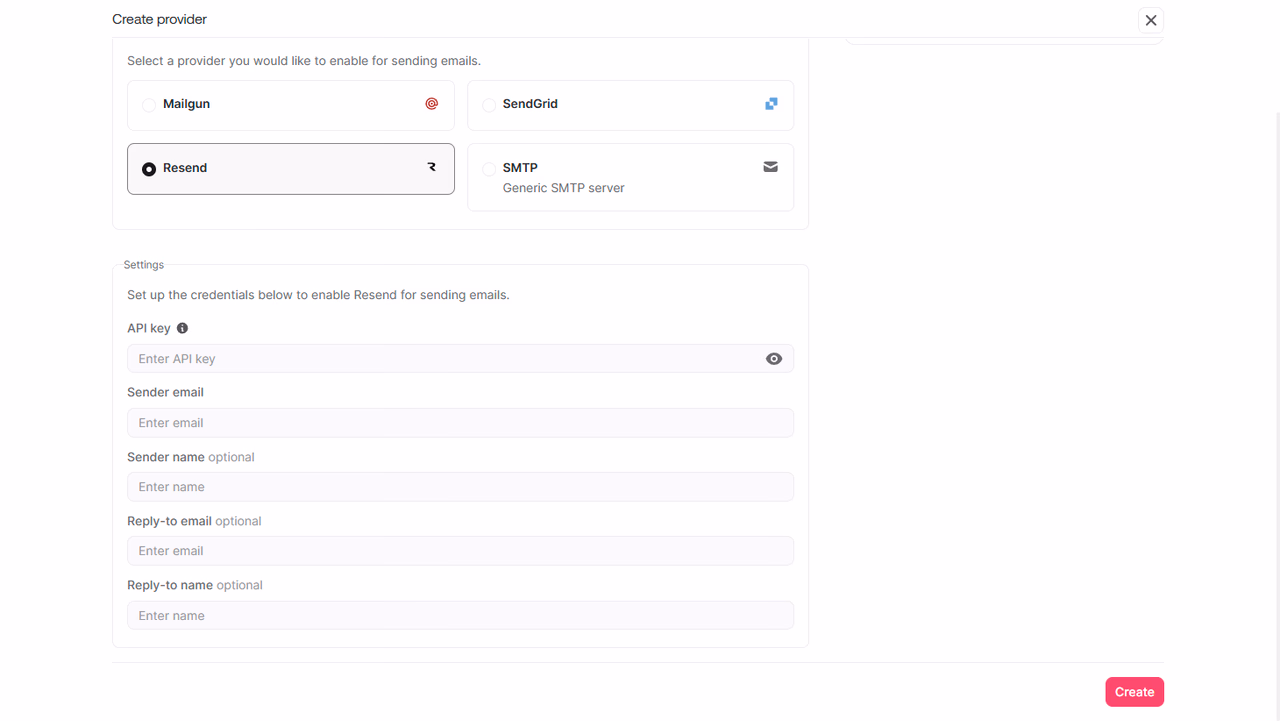The height and width of the screenshot is (721, 1280).
Task: Click the SMTP envelope icon
Action: tap(771, 167)
